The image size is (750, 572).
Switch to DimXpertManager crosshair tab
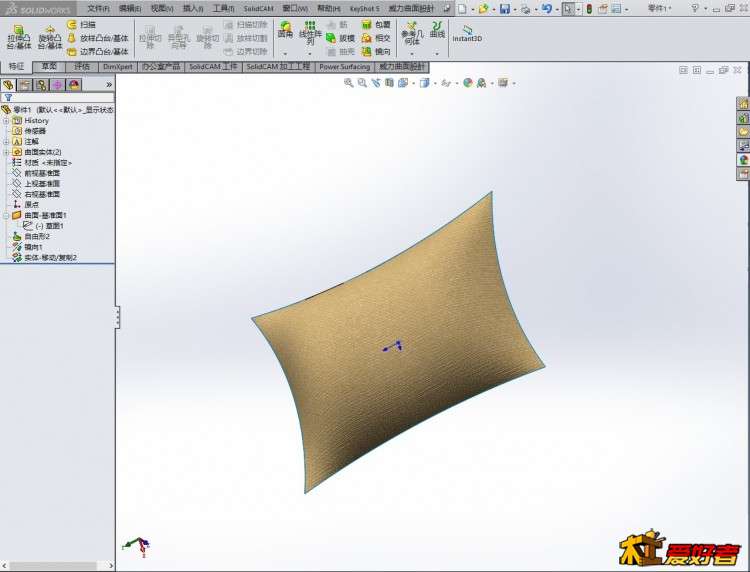57,85
